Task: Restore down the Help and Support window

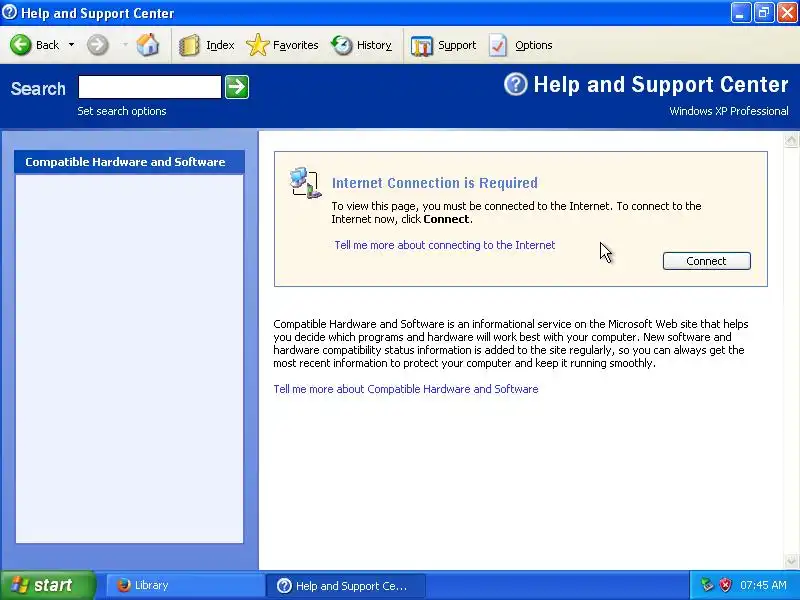Action: coord(764,13)
